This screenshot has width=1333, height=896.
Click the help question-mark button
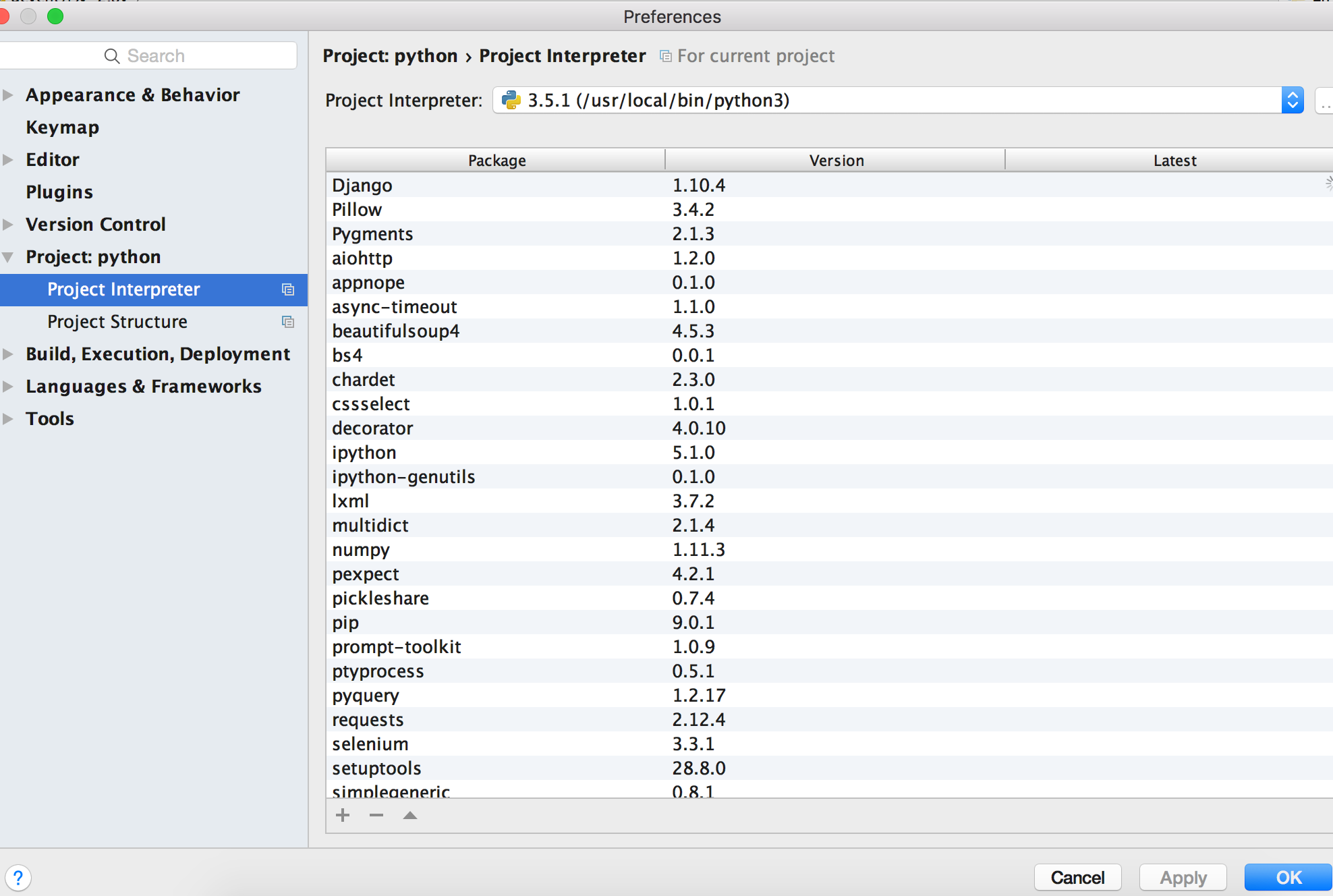pos(18,878)
